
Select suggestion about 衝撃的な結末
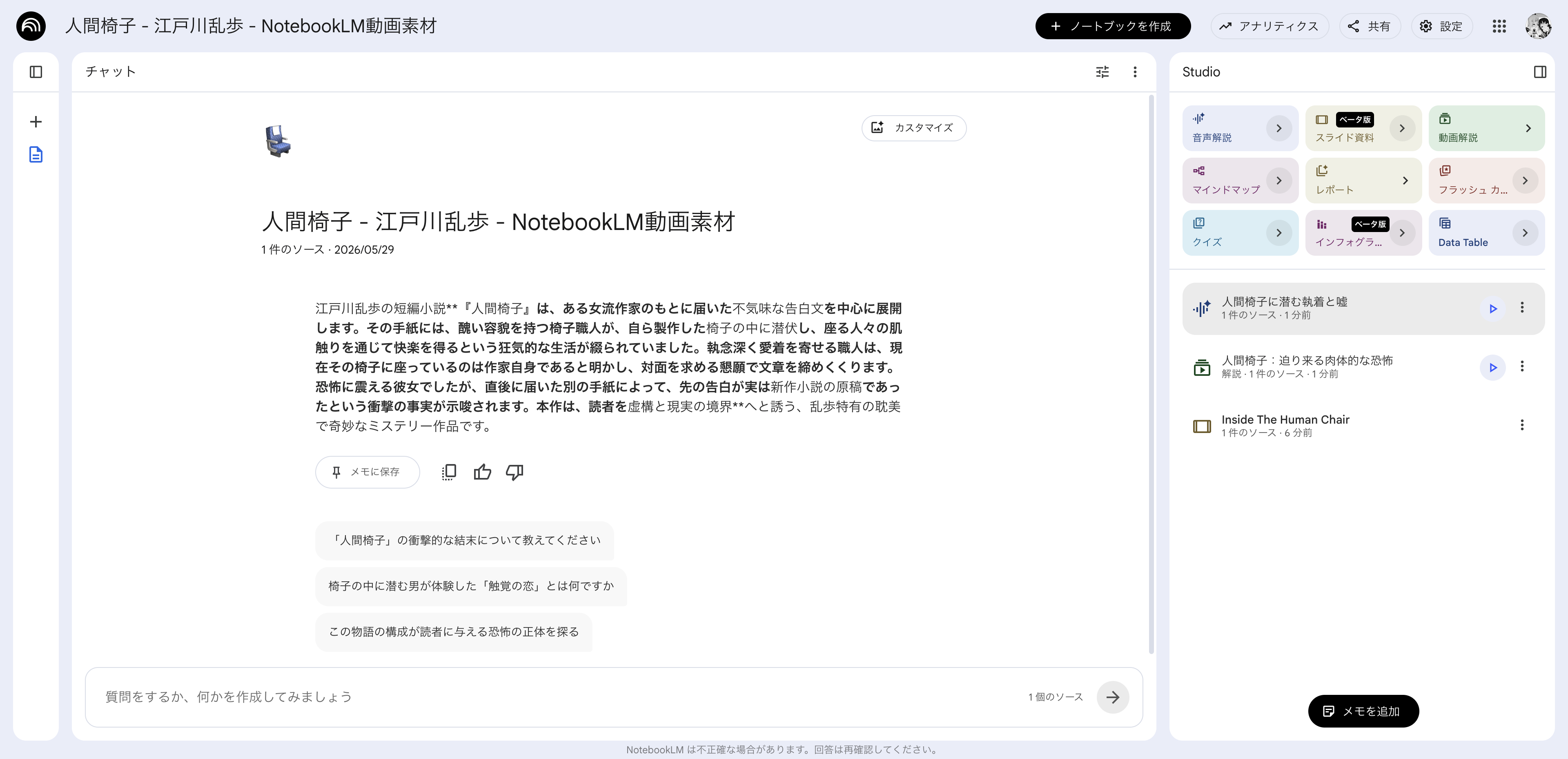pyautogui.click(x=464, y=540)
